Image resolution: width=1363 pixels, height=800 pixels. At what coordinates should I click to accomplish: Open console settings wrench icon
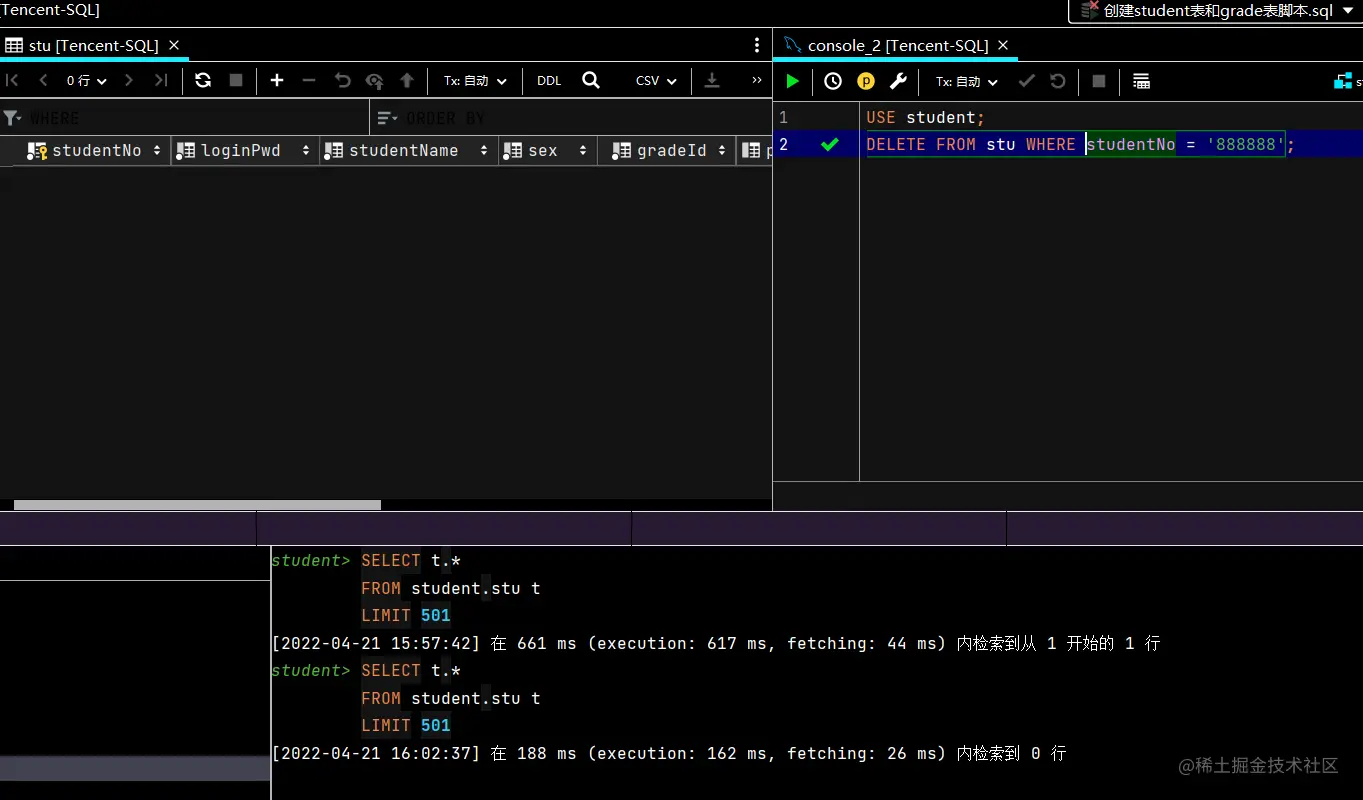[898, 81]
